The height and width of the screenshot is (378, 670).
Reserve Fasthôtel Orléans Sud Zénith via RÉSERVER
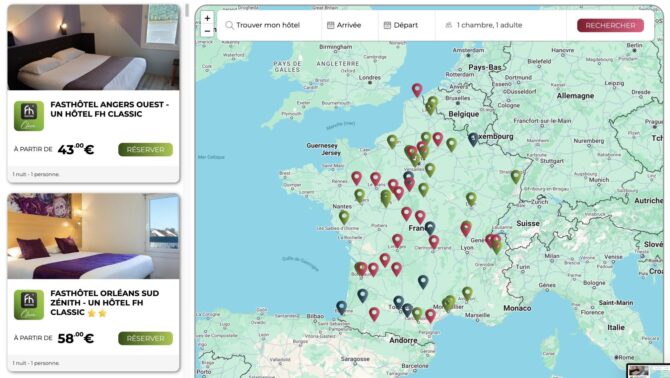tap(145, 338)
